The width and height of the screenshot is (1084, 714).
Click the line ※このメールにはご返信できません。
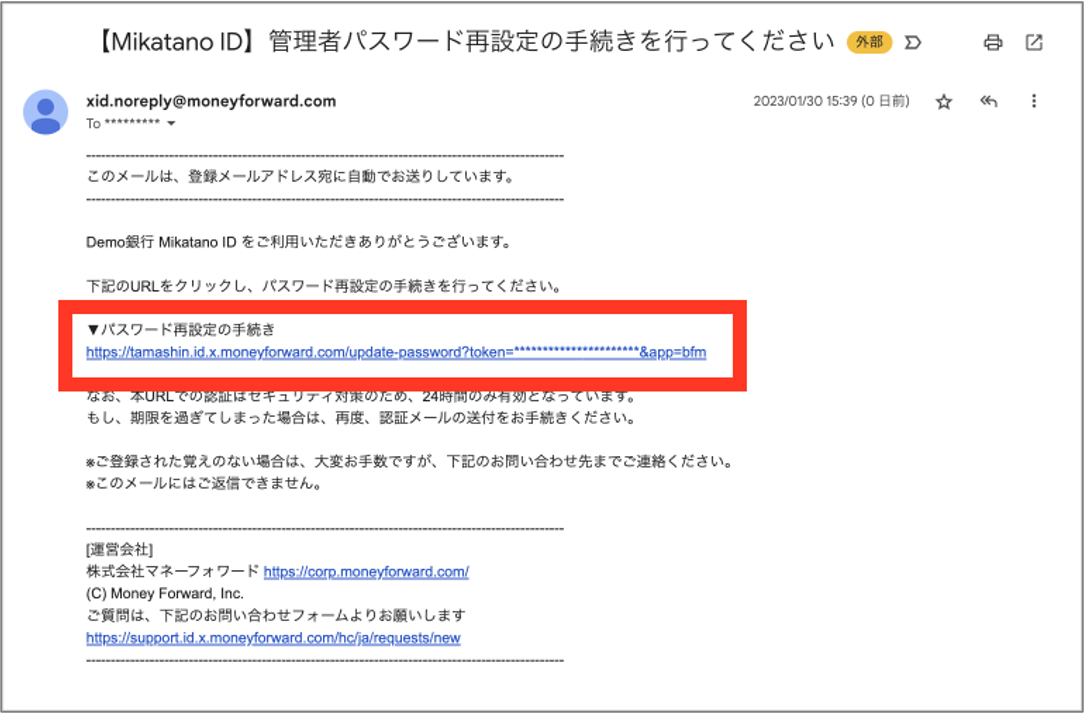(205, 484)
